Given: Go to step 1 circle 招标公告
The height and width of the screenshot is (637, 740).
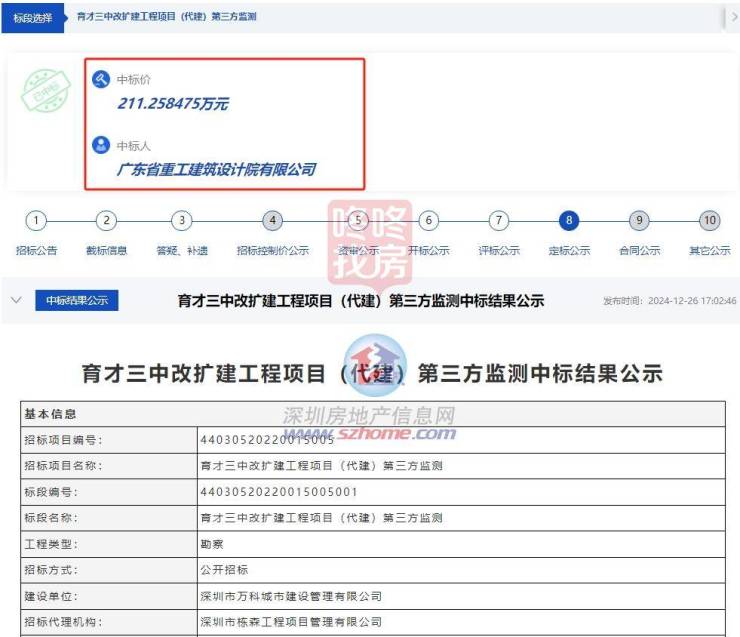Looking at the screenshot, I should coord(36,220).
